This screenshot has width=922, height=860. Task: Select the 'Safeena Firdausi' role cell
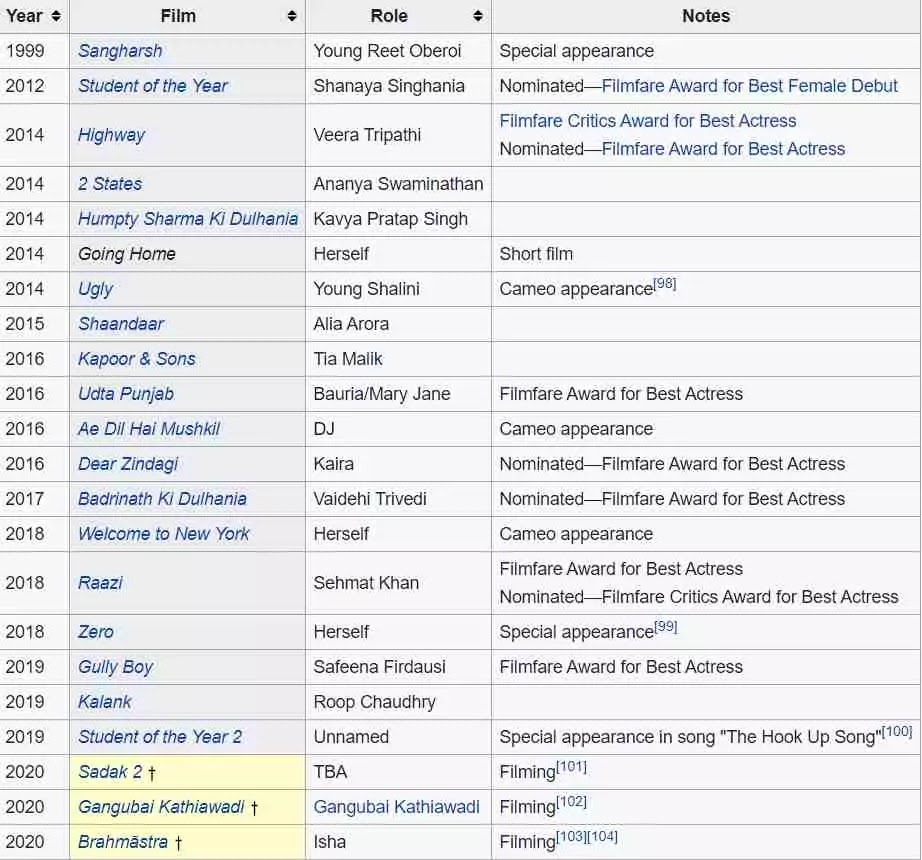(398, 667)
